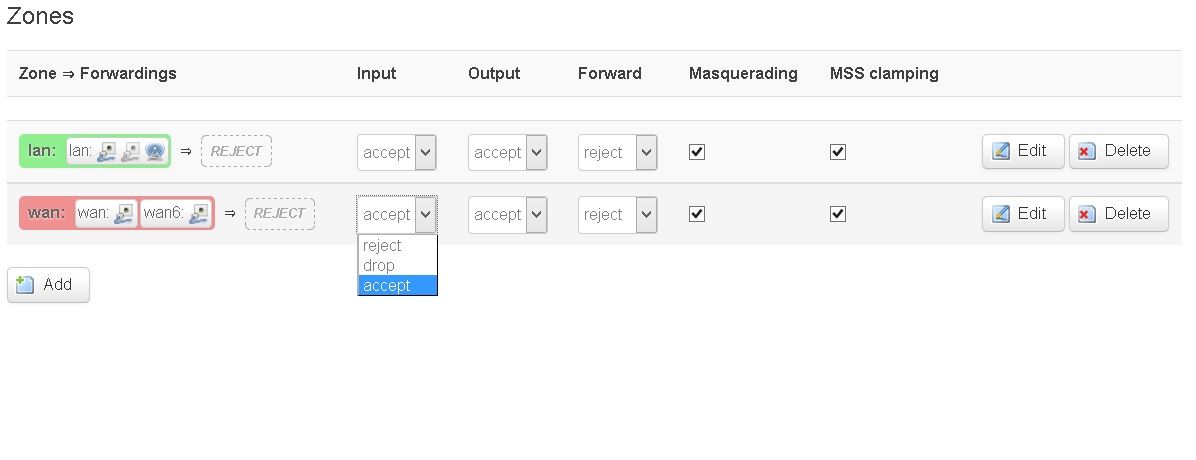The height and width of the screenshot is (460, 1196).
Task: Open the wan zone Forward dropdown
Action: pos(617,215)
